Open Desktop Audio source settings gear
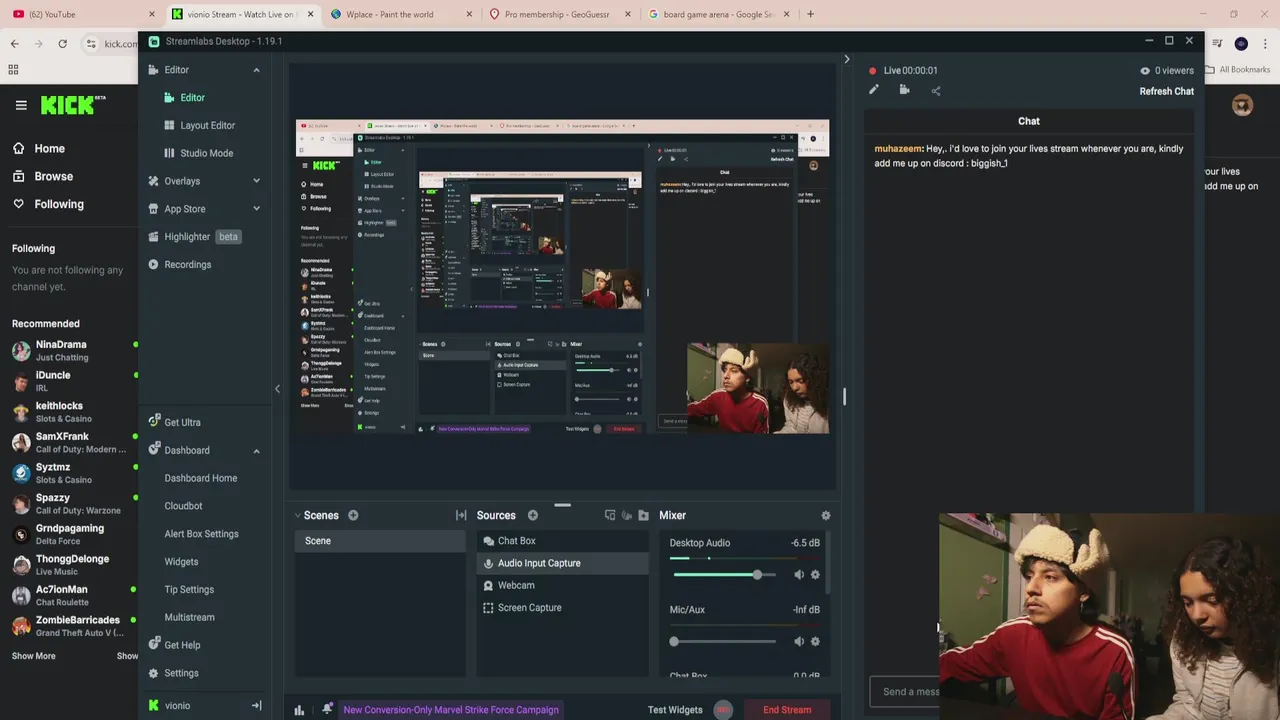 [x=815, y=575]
